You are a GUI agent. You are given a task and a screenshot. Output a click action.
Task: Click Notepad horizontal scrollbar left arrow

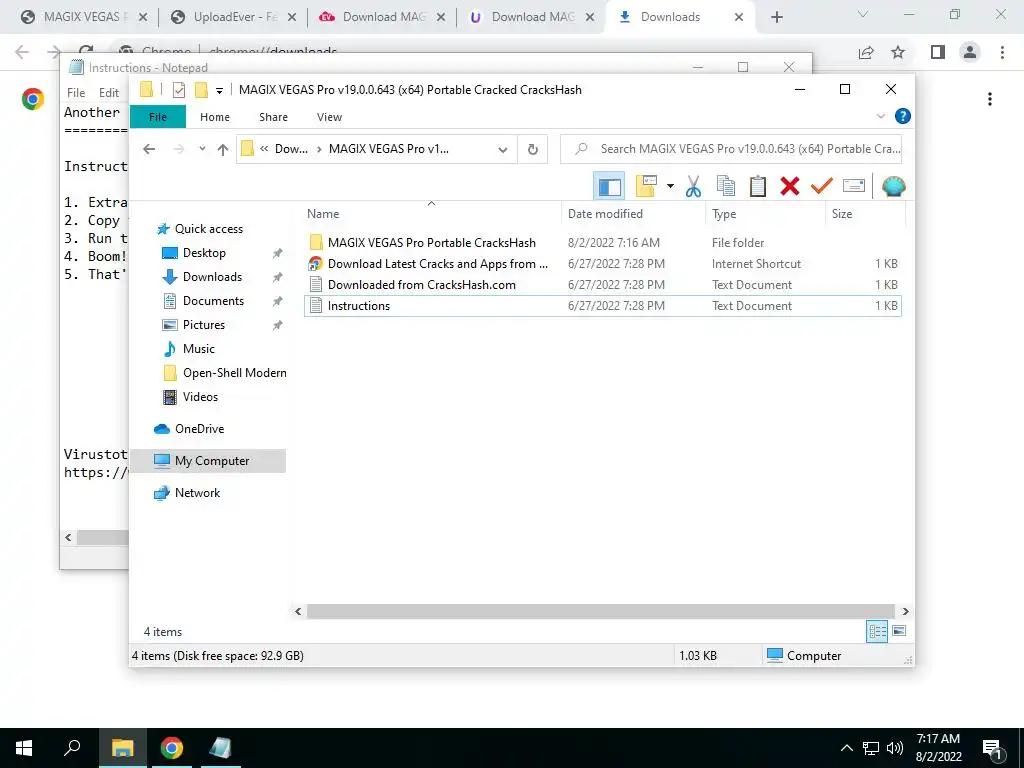(x=69, y=537)
